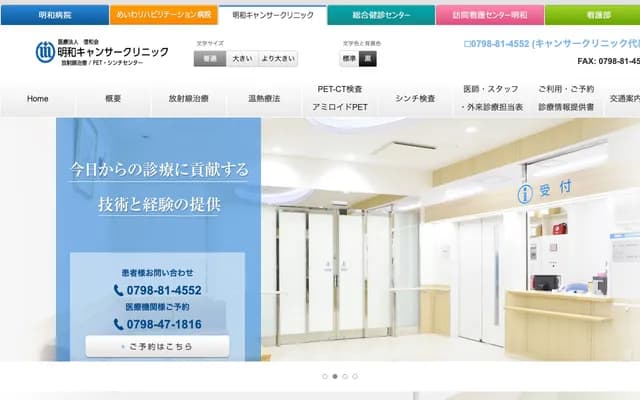Click phone icon beside 0798-47-1816

coord(118,324)
